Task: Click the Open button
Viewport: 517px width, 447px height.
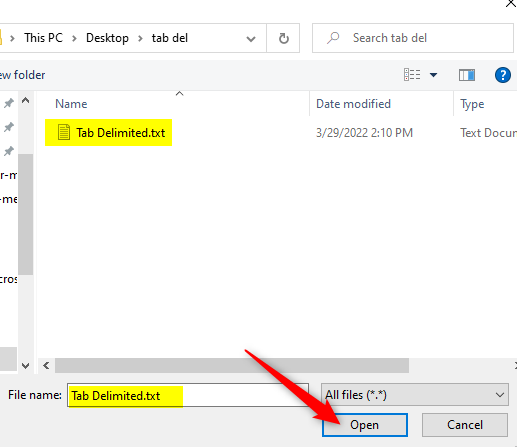Action: point(365,425)
